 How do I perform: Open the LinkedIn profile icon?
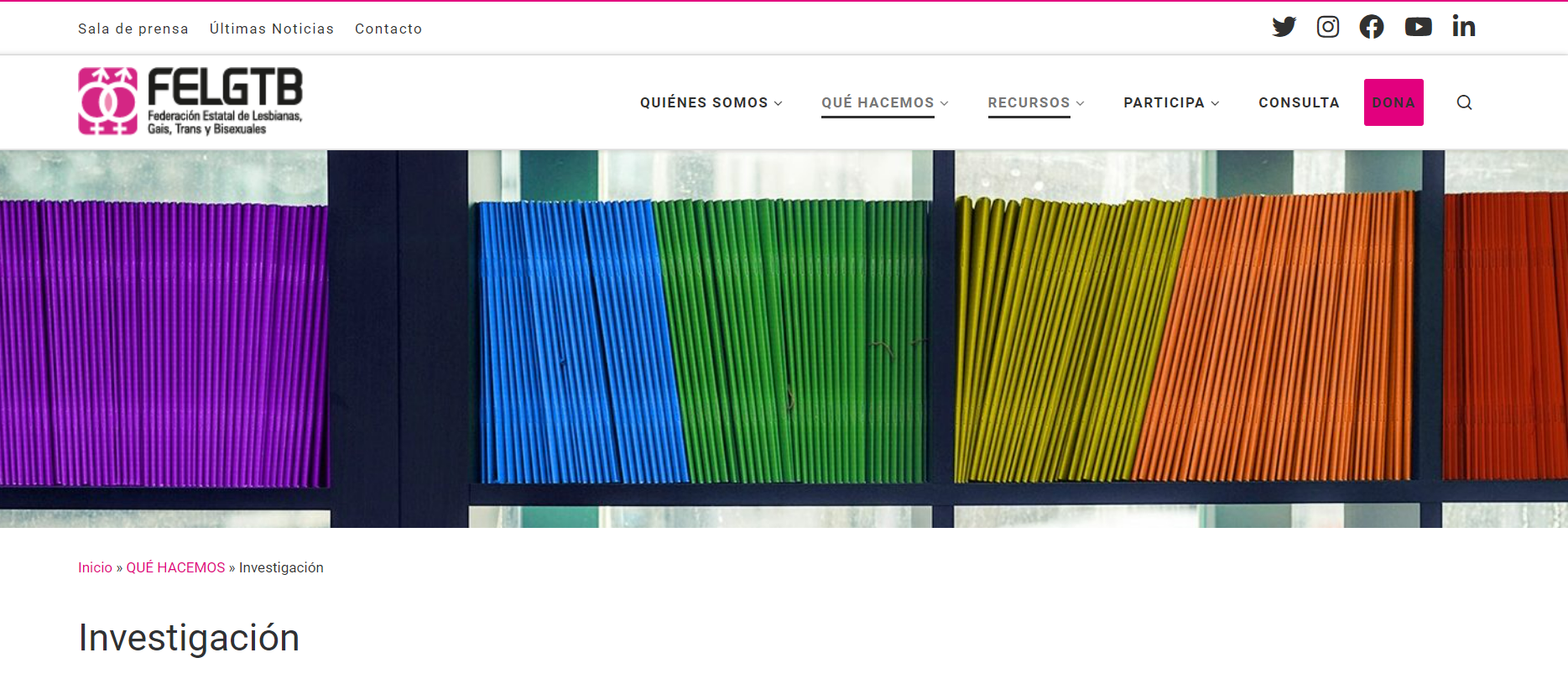coord(1463,27)
